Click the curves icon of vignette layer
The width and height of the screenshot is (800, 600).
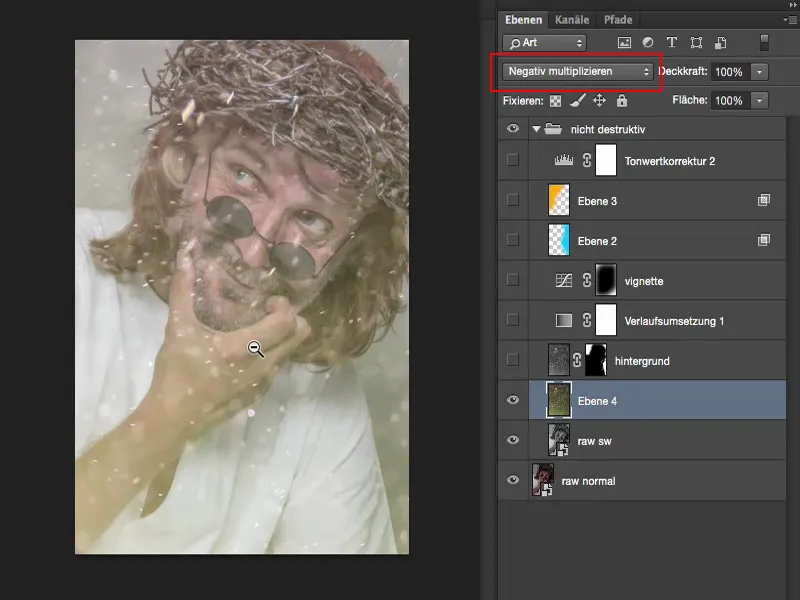point(564,280)
